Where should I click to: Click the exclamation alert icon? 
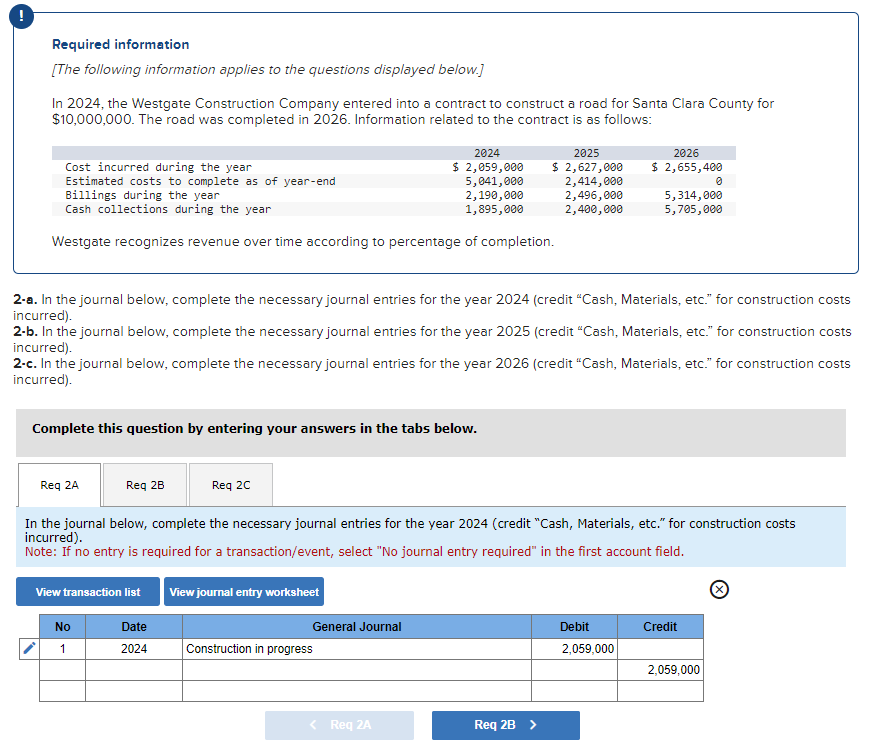point(21,16)
